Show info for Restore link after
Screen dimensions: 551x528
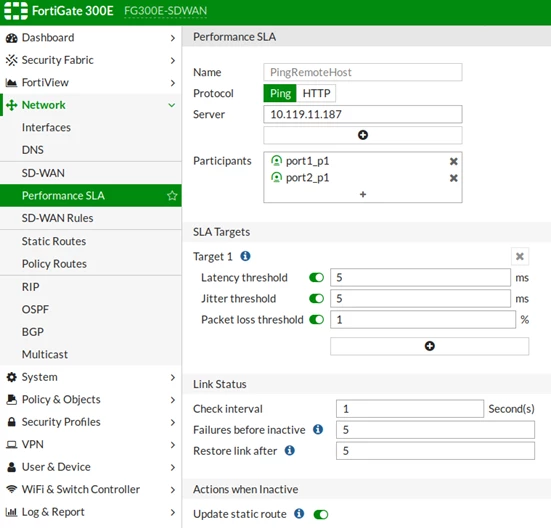pyautogui.click(x=290, y=450)
